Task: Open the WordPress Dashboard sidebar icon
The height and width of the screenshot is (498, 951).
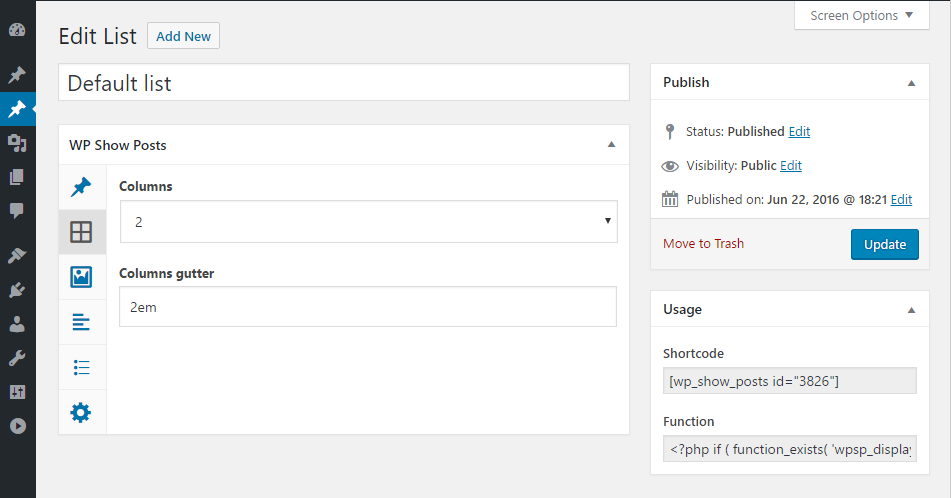Action: [x=17, y=30]
